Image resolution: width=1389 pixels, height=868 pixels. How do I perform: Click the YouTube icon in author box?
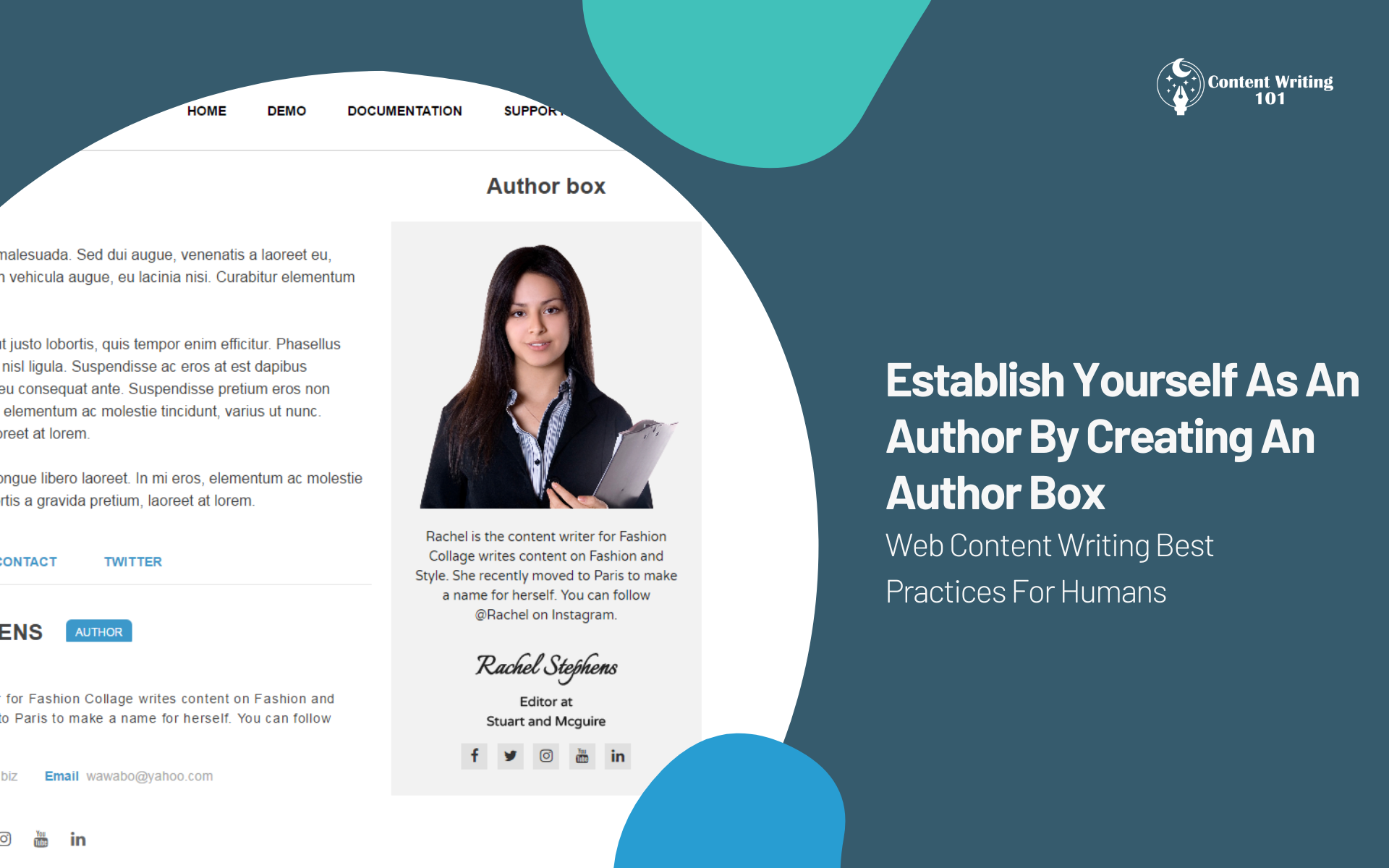[x=583, y=757]
